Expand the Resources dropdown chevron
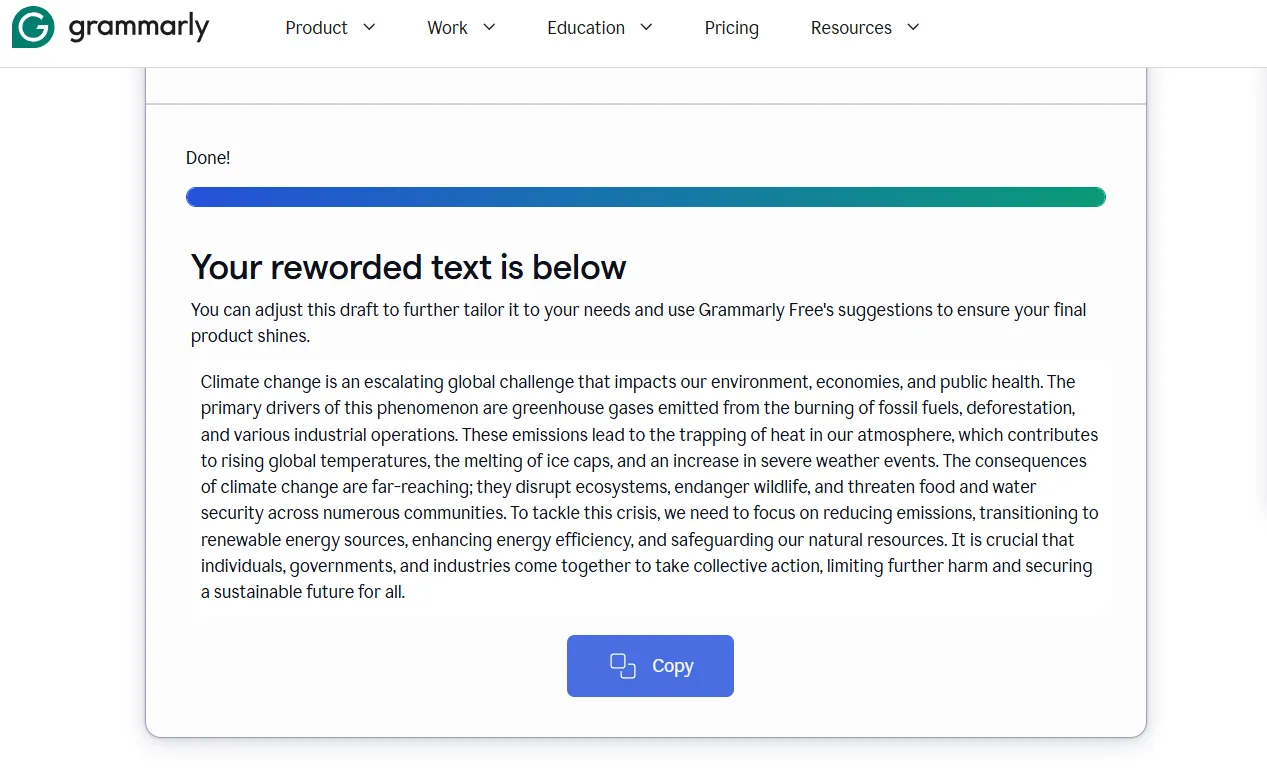The width and height of the screenshot is (1267, 783). (x=911, y=28)
